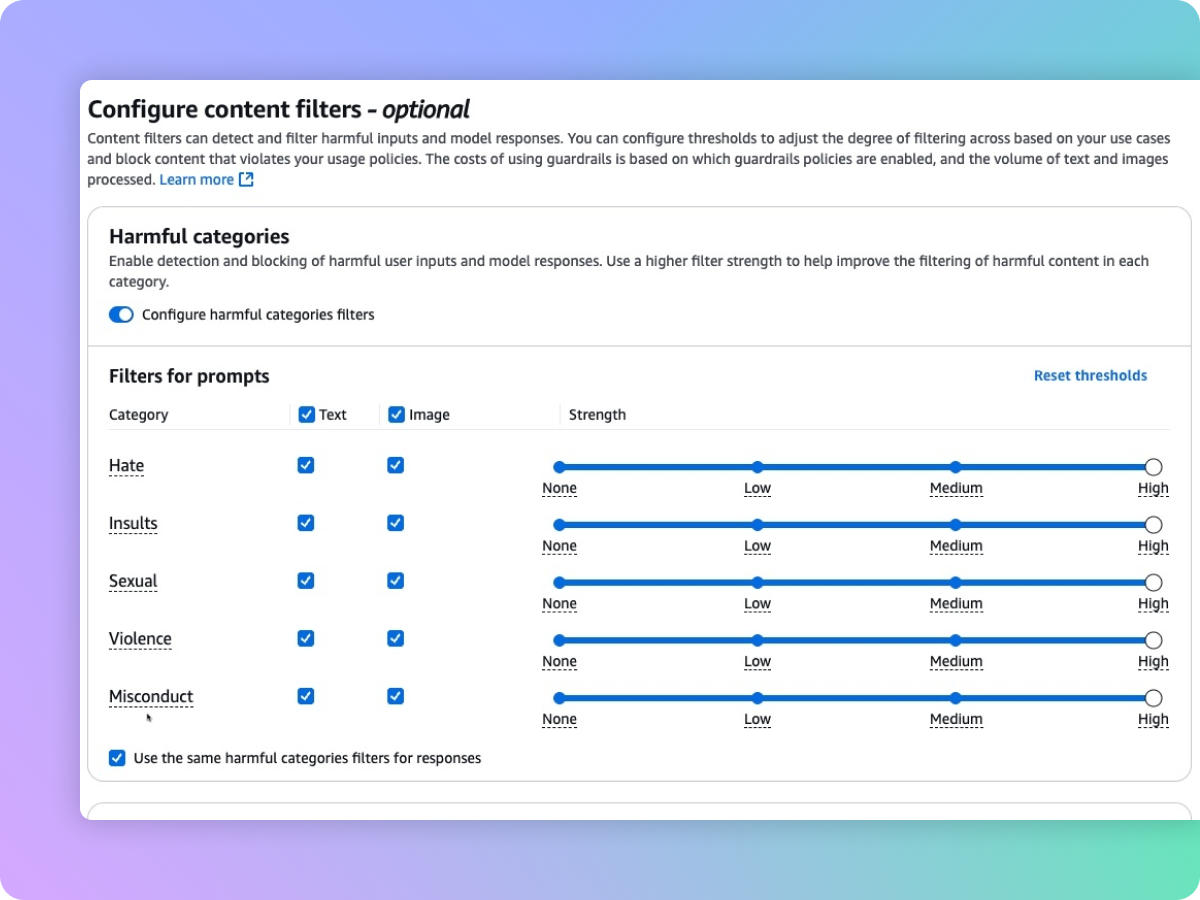1200x900 pixels.
Task: Open the Learn more link
Action: pyautogui.click(x=196, y=180)
